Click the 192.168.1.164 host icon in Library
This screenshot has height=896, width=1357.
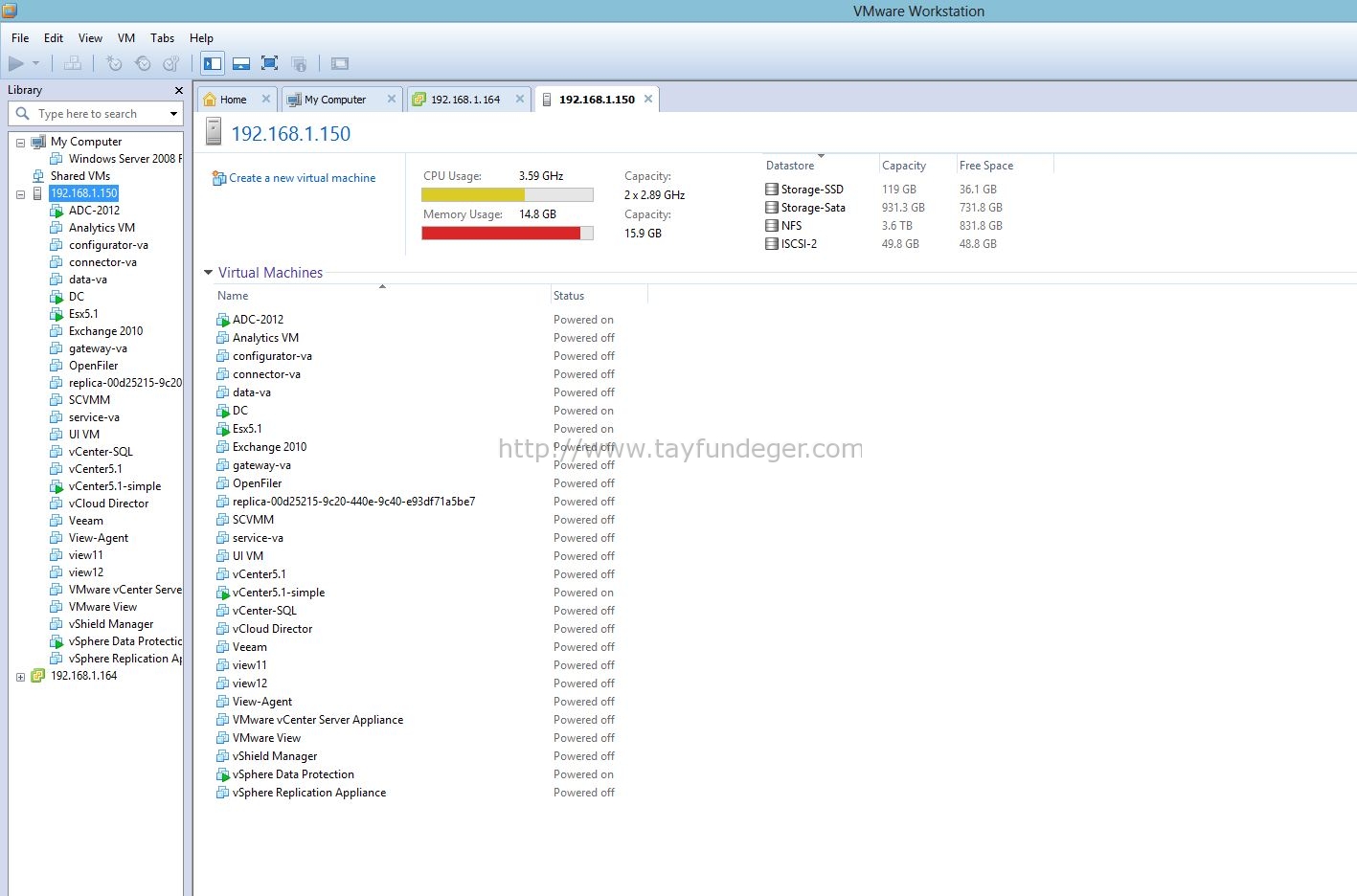click(x=38, y=676)
